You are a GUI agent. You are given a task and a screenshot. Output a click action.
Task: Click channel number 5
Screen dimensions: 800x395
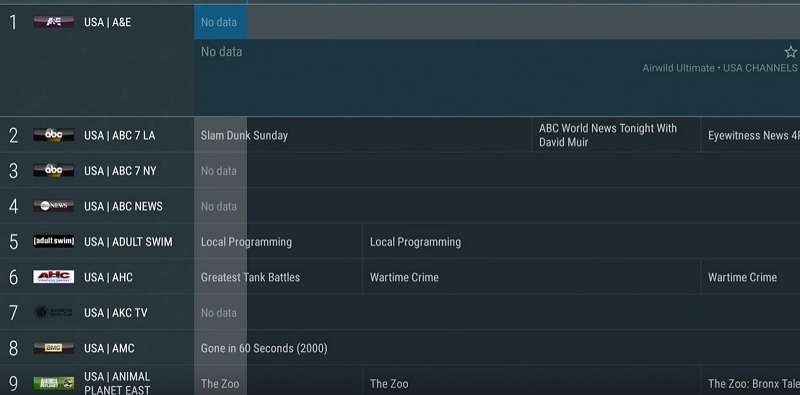click(x=13, y=242)
